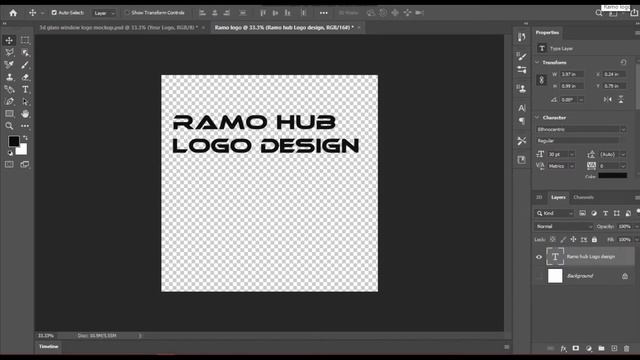Switch to the 3D panel tab
The width and height of the screenshot is (640, 360).
tap(539, 197)
